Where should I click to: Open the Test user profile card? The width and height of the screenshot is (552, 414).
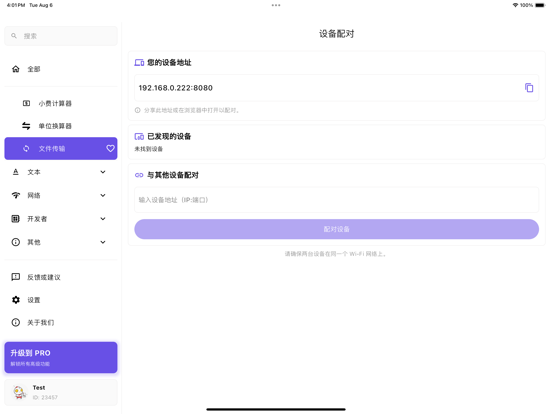(x=61, y=392)
